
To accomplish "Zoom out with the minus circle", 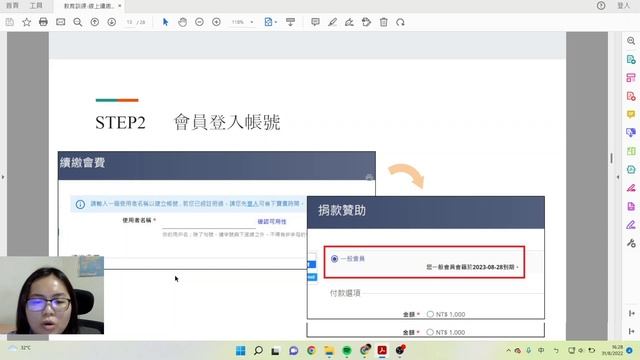I will tap(199, 22).
